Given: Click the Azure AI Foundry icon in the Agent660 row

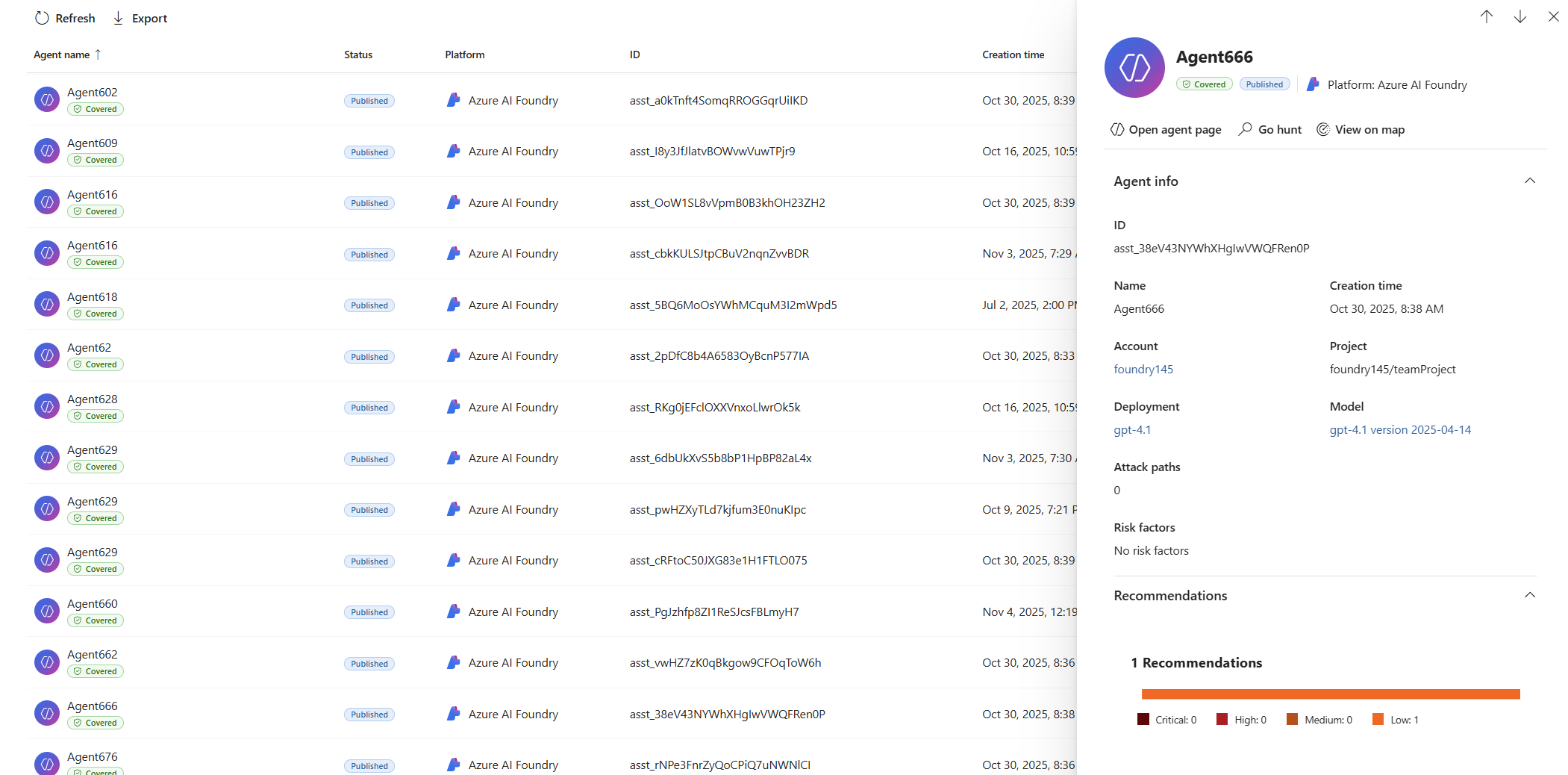Looking at the screenshot, I should point(453,611).
